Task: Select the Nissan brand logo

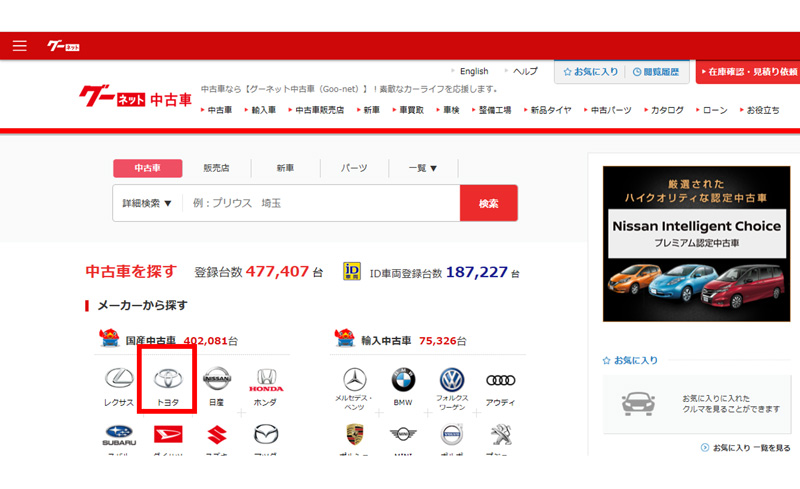Action: pos(217,378)
